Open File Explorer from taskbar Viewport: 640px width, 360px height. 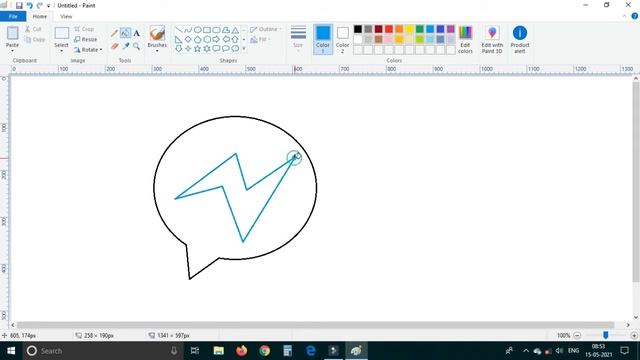point(219,351)
